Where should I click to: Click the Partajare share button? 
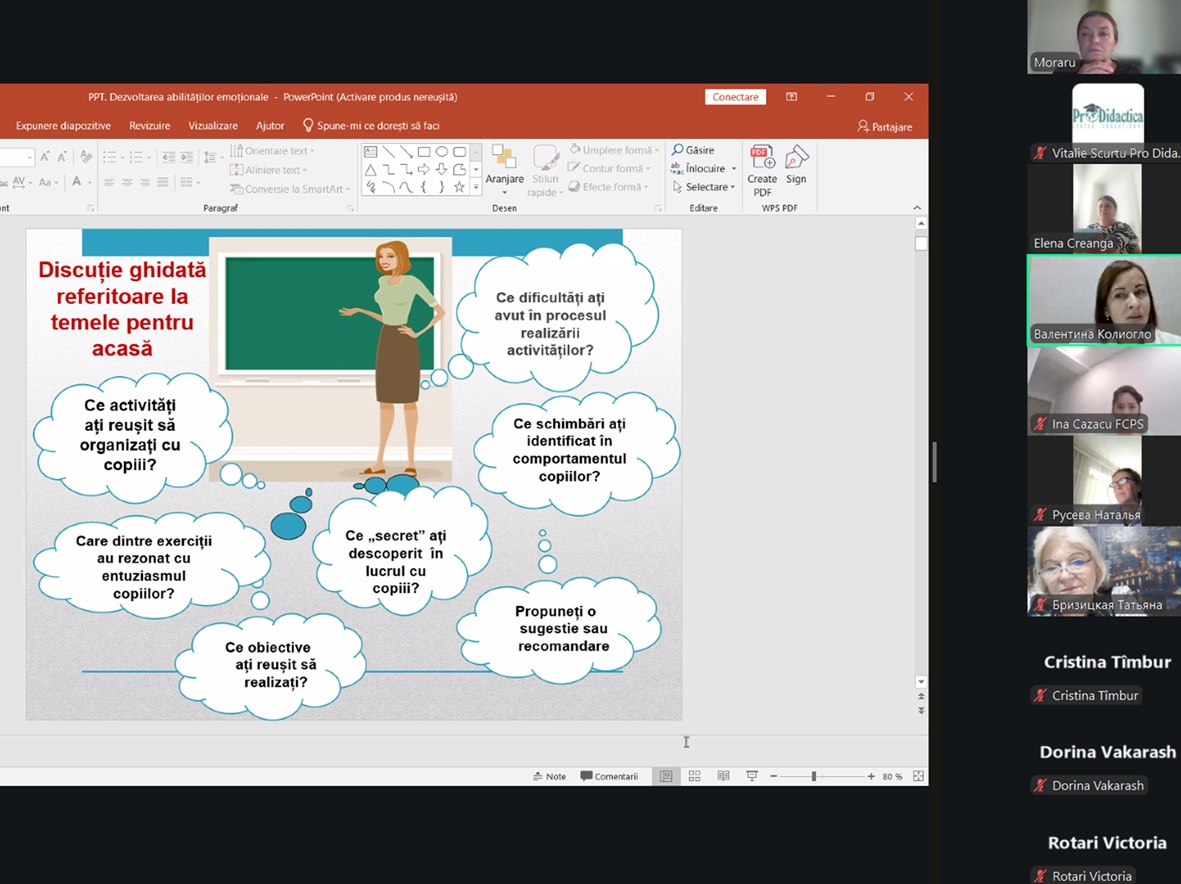[885, 127]
